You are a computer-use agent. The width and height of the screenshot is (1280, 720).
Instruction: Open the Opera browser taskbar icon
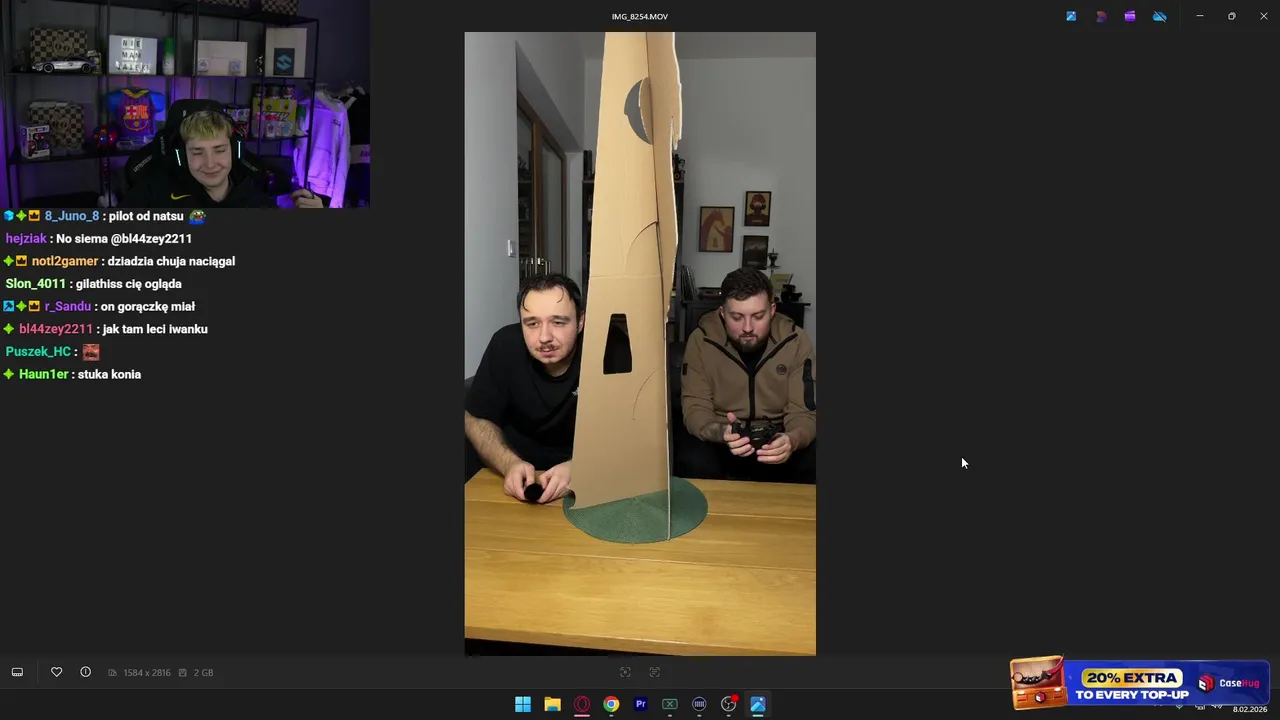point(582,704)
